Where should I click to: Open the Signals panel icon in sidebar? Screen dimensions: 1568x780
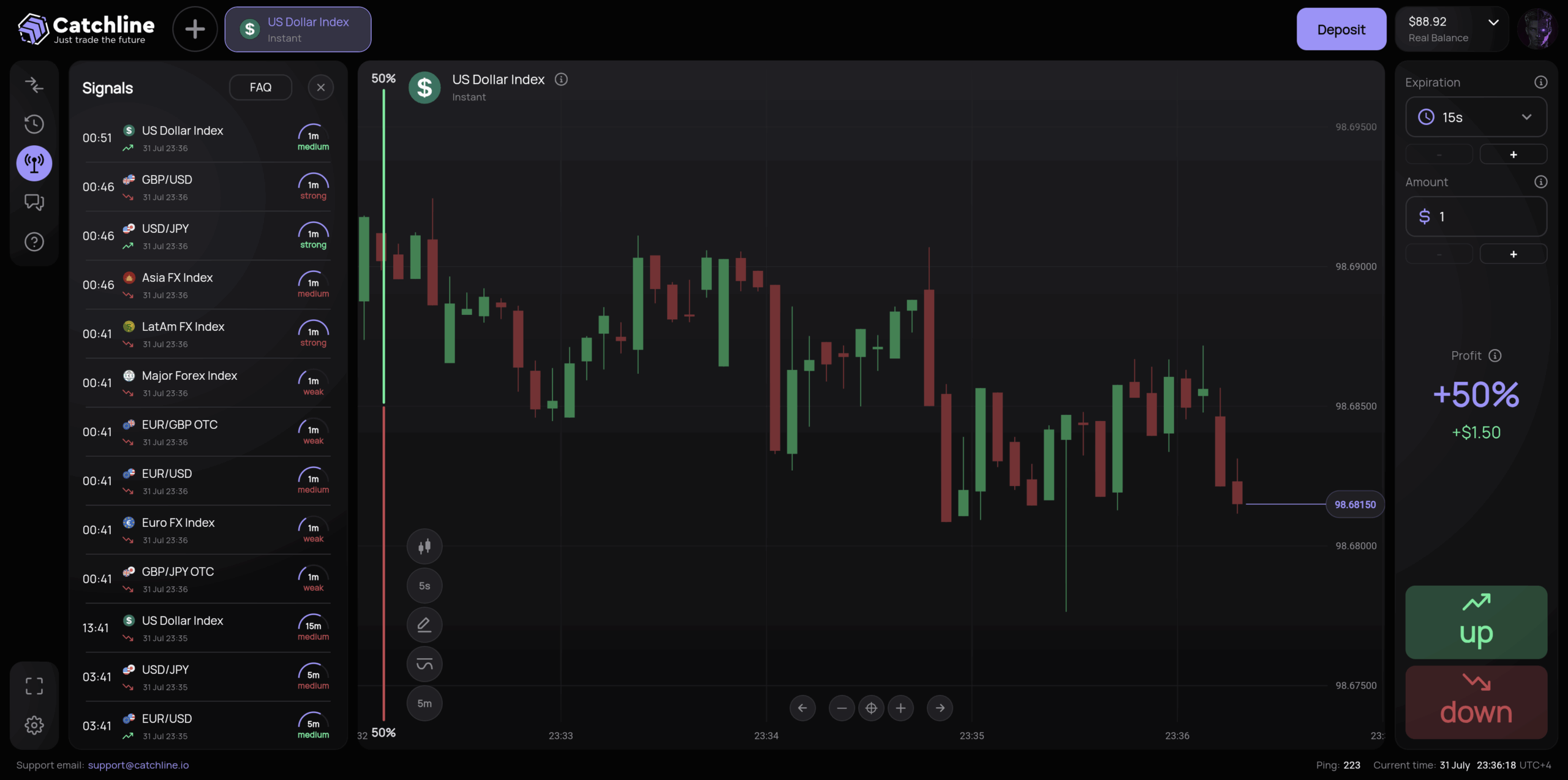[x=34, y=163]
